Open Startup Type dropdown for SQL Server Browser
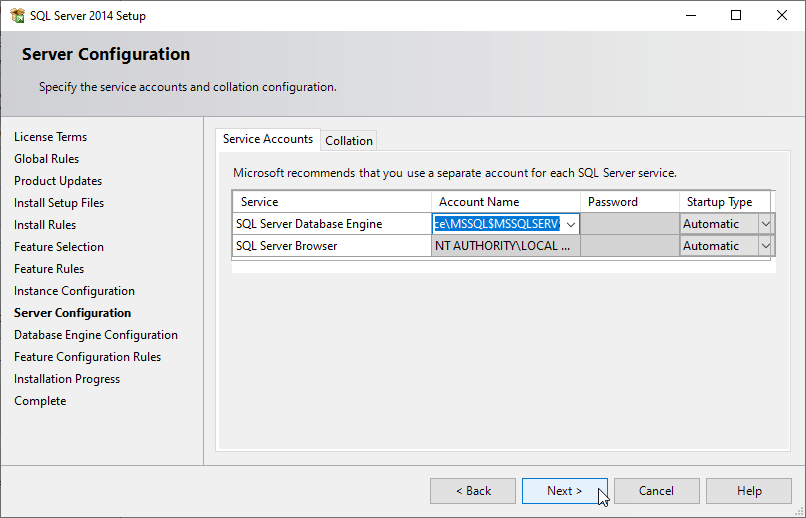This screenshot has height=518, width=806. tap(766, 246)
